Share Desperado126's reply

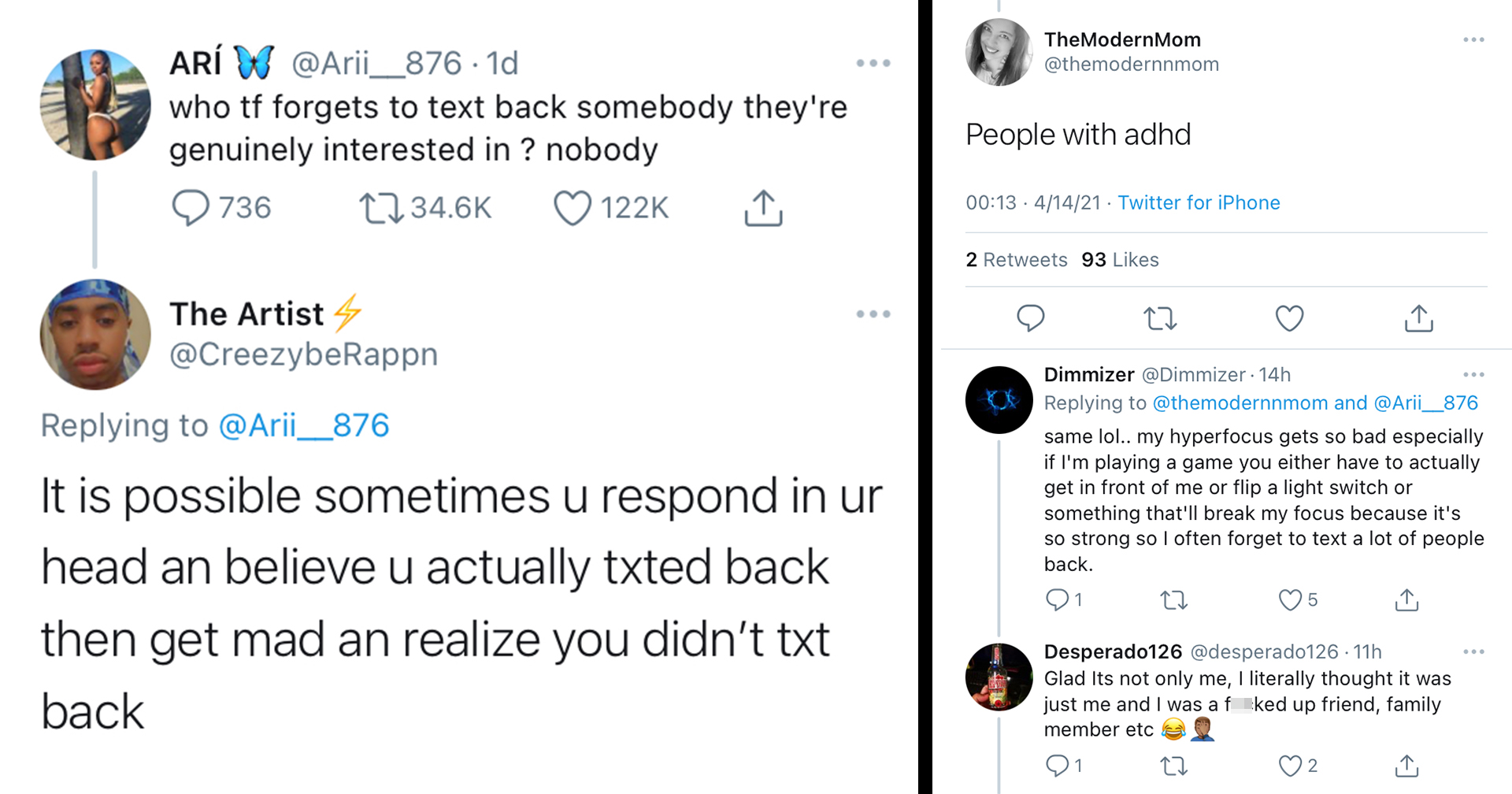coord(1406,765)
